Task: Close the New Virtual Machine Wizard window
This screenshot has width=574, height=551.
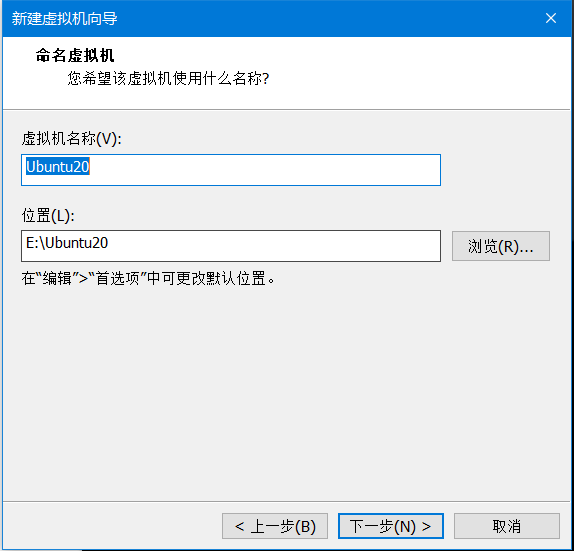Action: click(x=550, y=18)
